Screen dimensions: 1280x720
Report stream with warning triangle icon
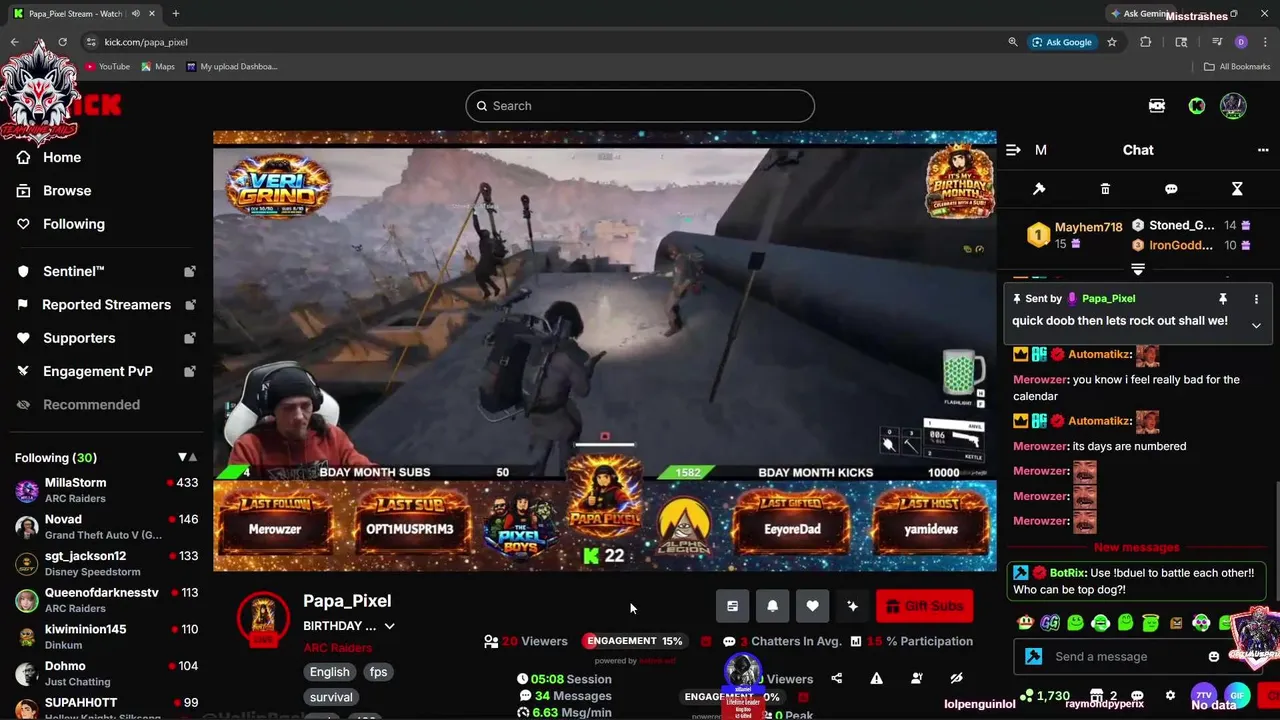pos(876,678)
